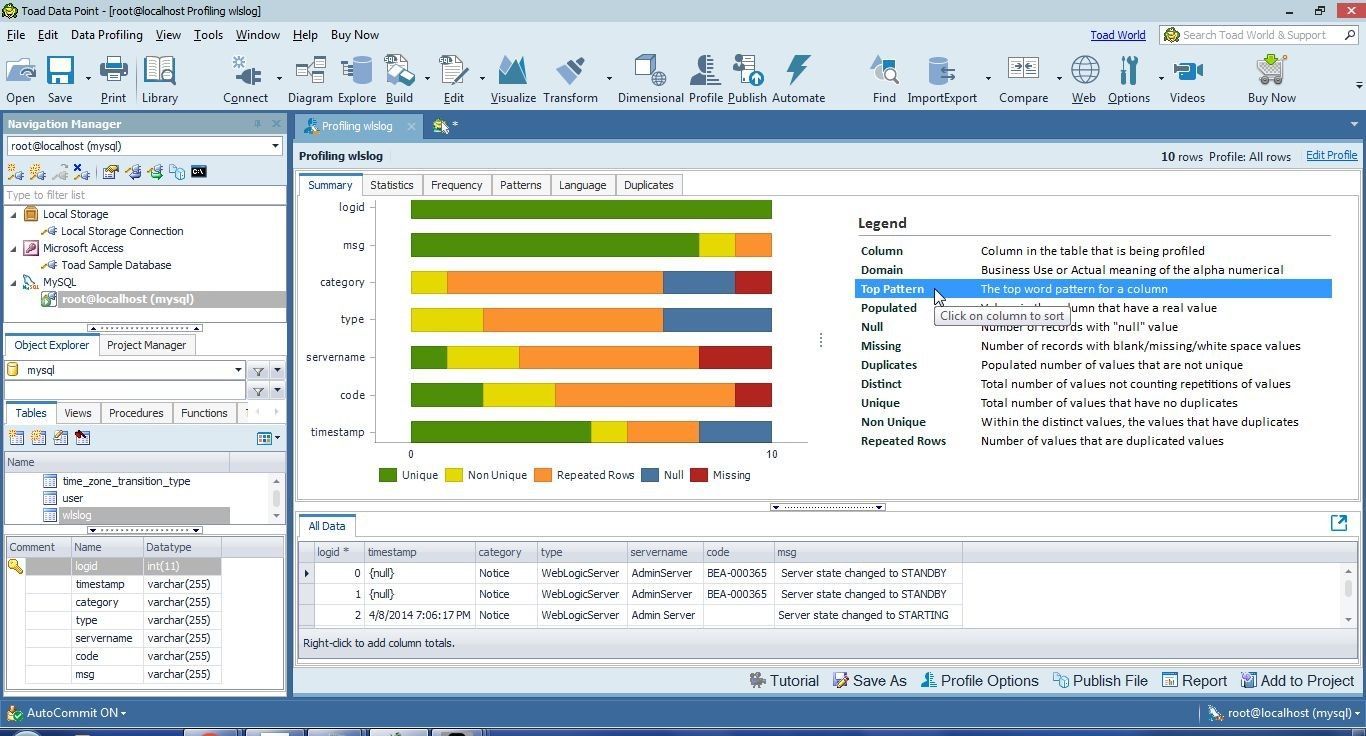
Task: Click the disconnect icon with blue X
Action: [x=82, y=172]
